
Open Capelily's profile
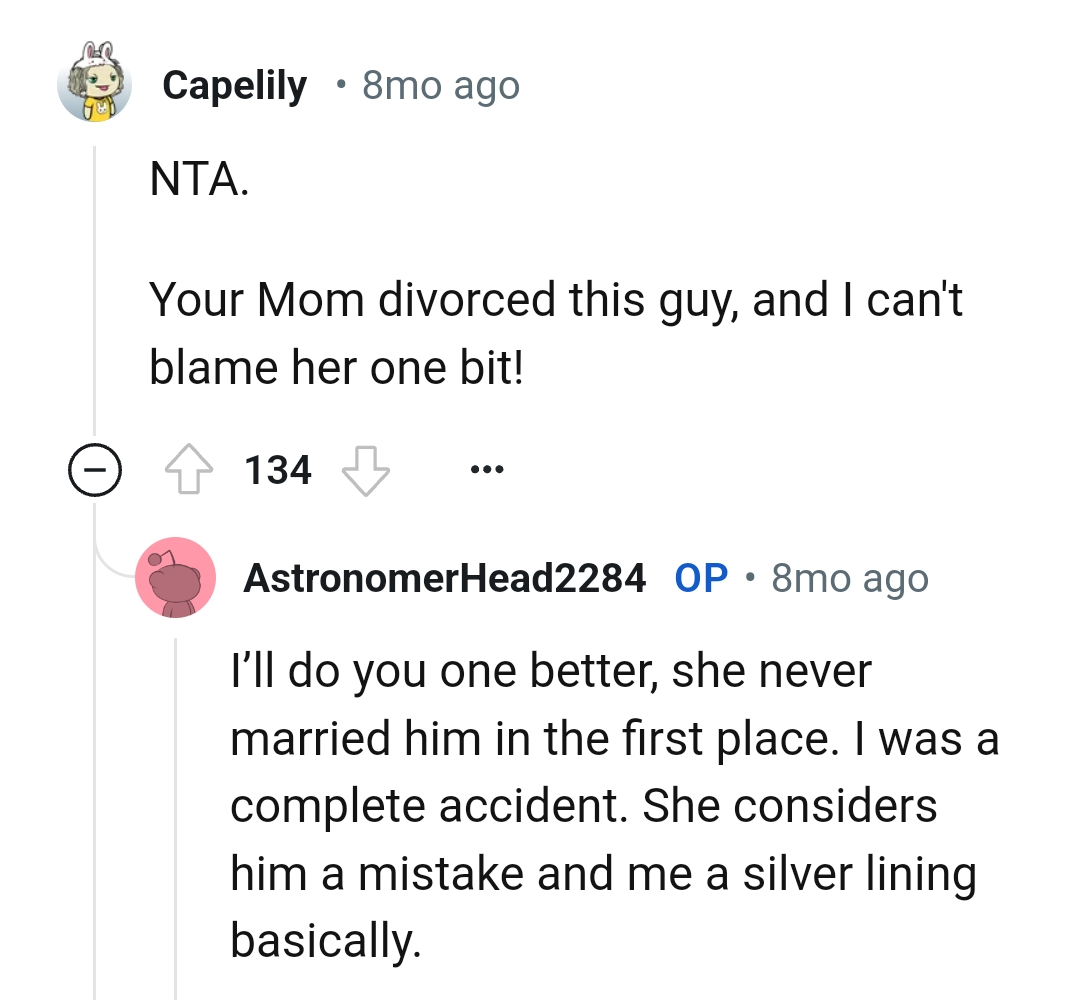pos(235,84)
